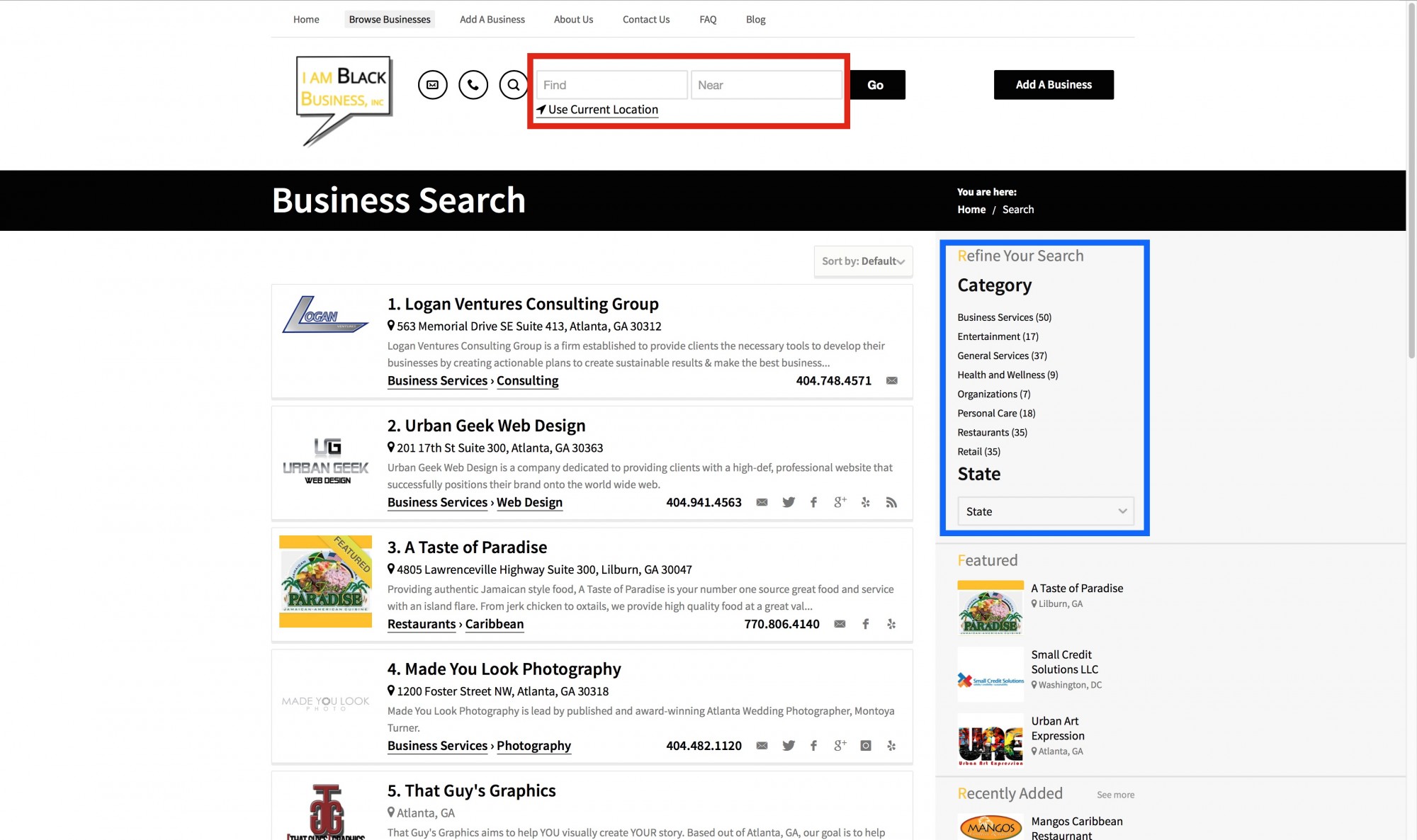This screenshot has width=1417, height=840.
Task: Open email icon for Logan Ventures Consulting Group
Action: click(x=892, y=381)
